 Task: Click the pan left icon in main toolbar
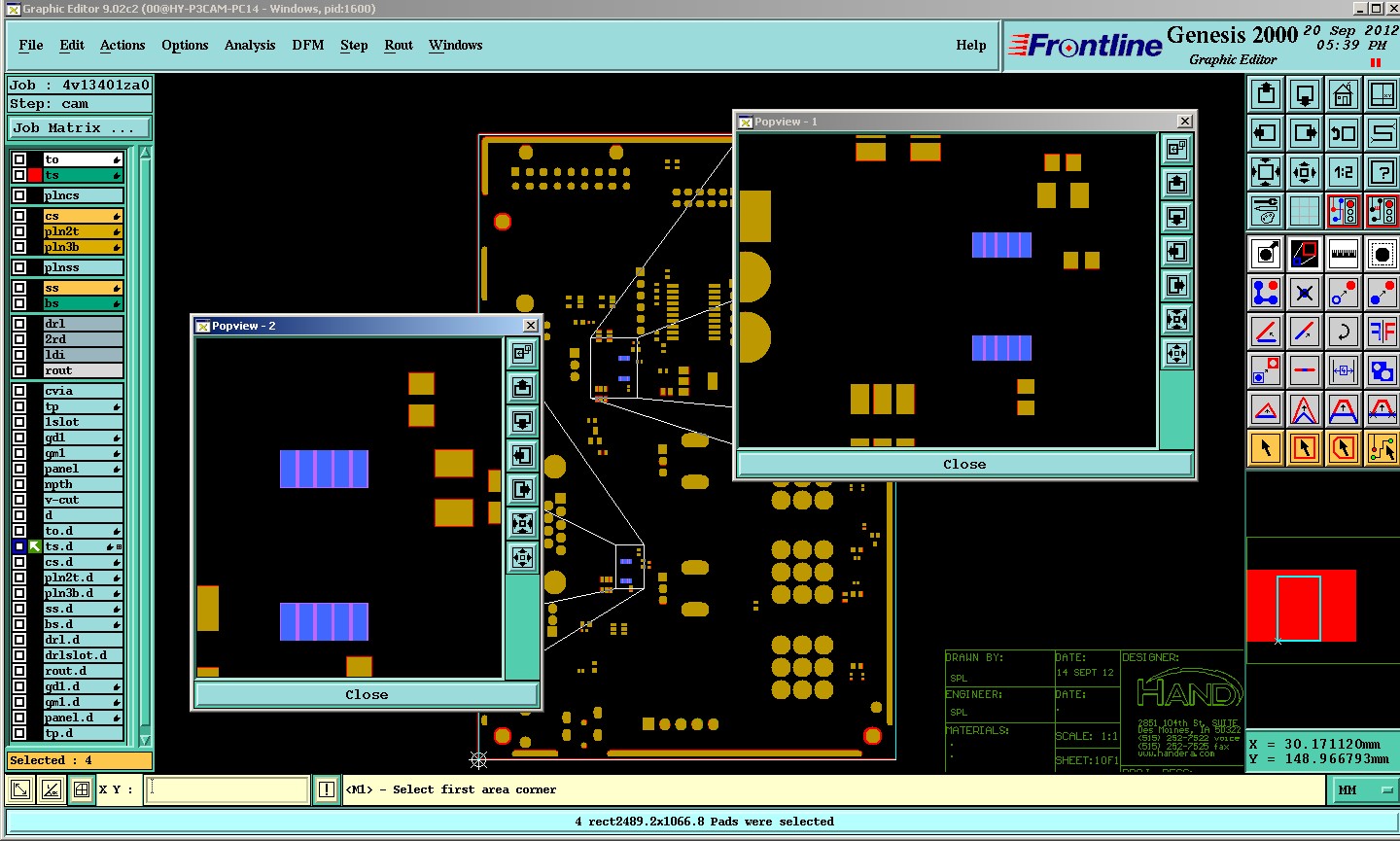(x=1265, y=133)
